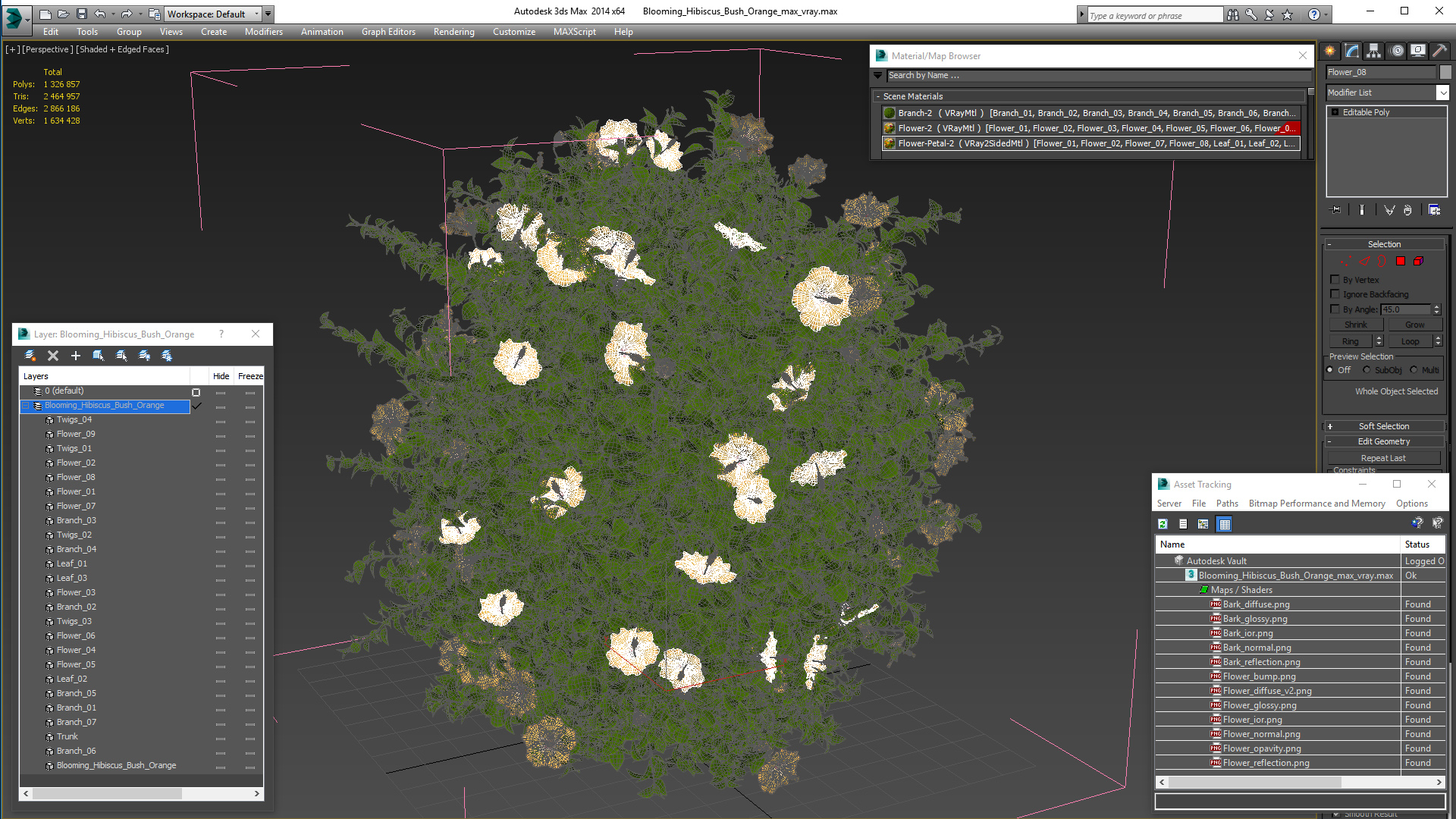Select Border sub-object level icon

coord(1383,261)
